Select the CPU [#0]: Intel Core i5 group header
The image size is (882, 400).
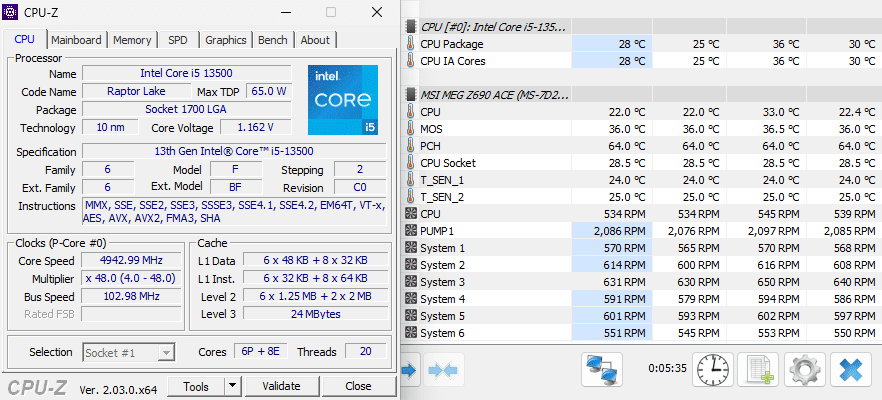(493, 26)
